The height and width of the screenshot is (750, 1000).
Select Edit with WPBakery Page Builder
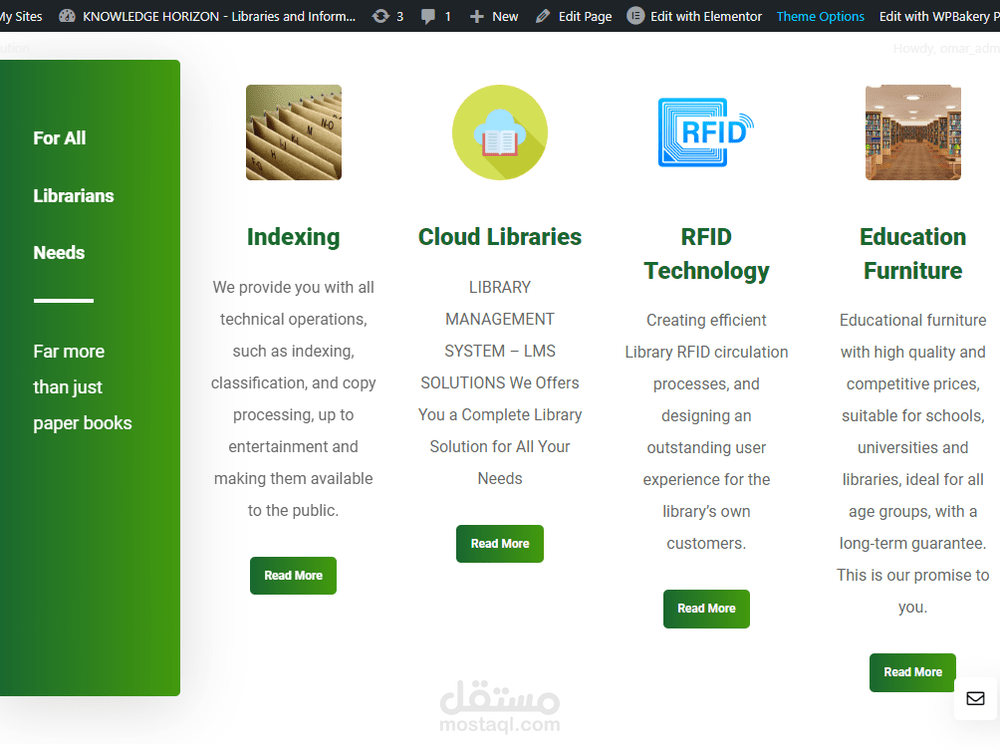coord(938,16)
